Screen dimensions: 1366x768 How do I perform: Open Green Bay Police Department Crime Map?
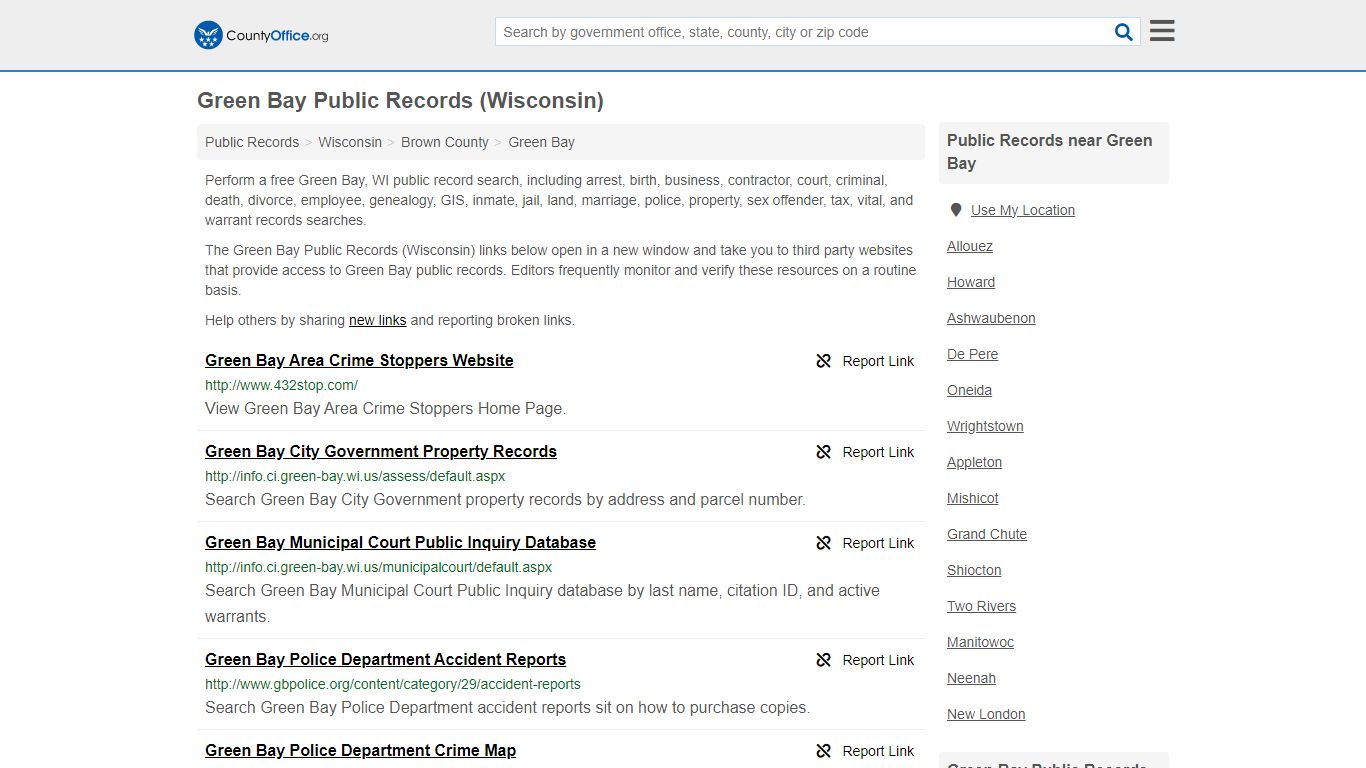point(360,750)
